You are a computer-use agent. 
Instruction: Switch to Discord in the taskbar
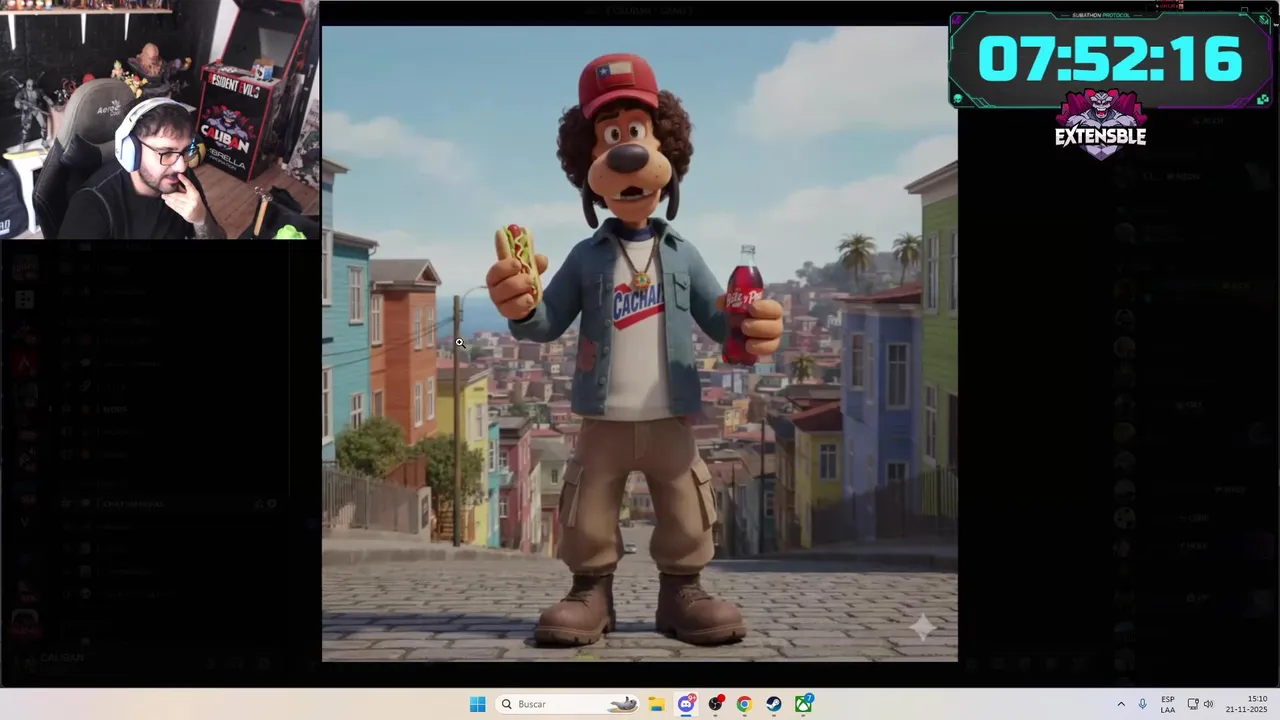coord(686,704)
